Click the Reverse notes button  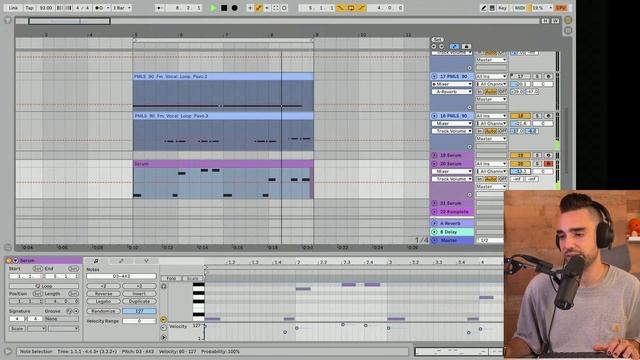[x=103, y=294]
